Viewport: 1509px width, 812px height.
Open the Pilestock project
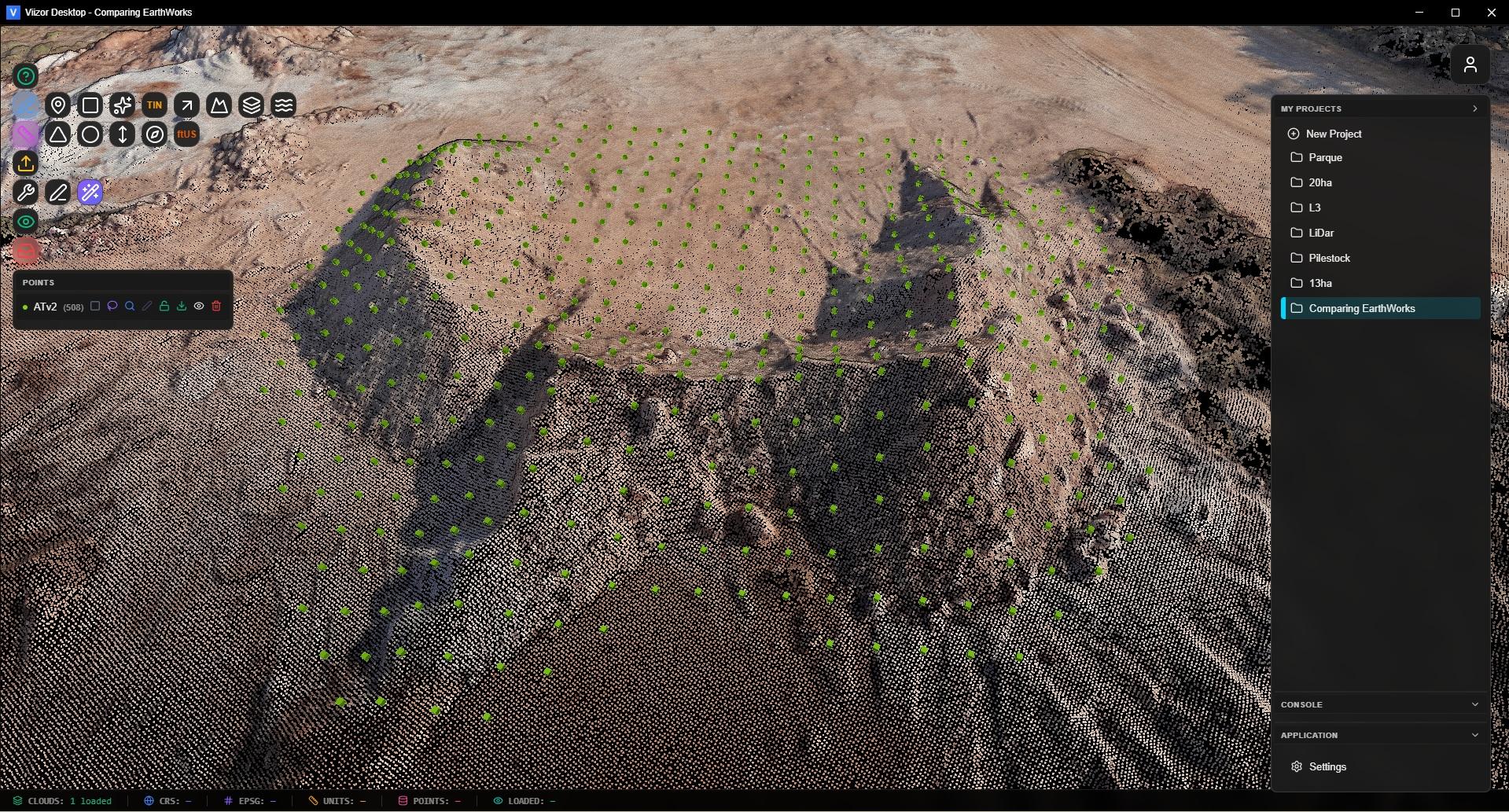point(1329,258)
